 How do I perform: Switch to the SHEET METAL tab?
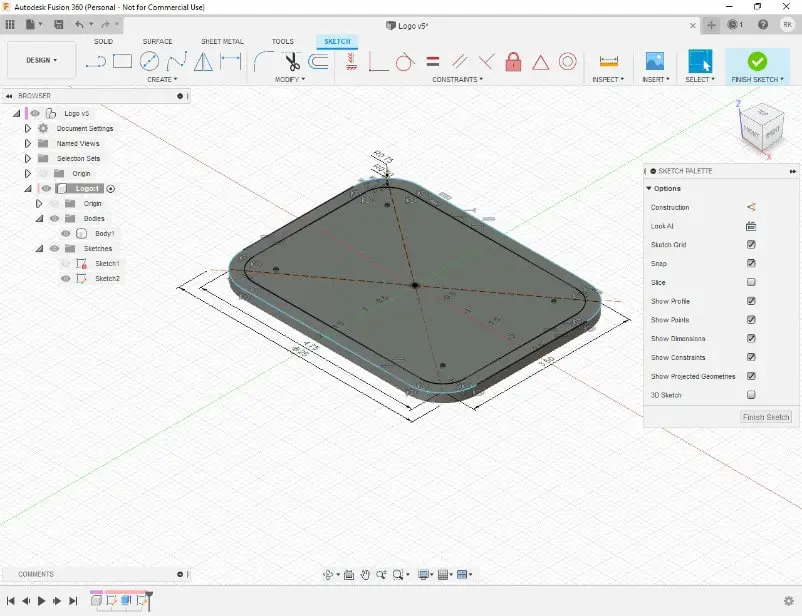click(222, 41)
